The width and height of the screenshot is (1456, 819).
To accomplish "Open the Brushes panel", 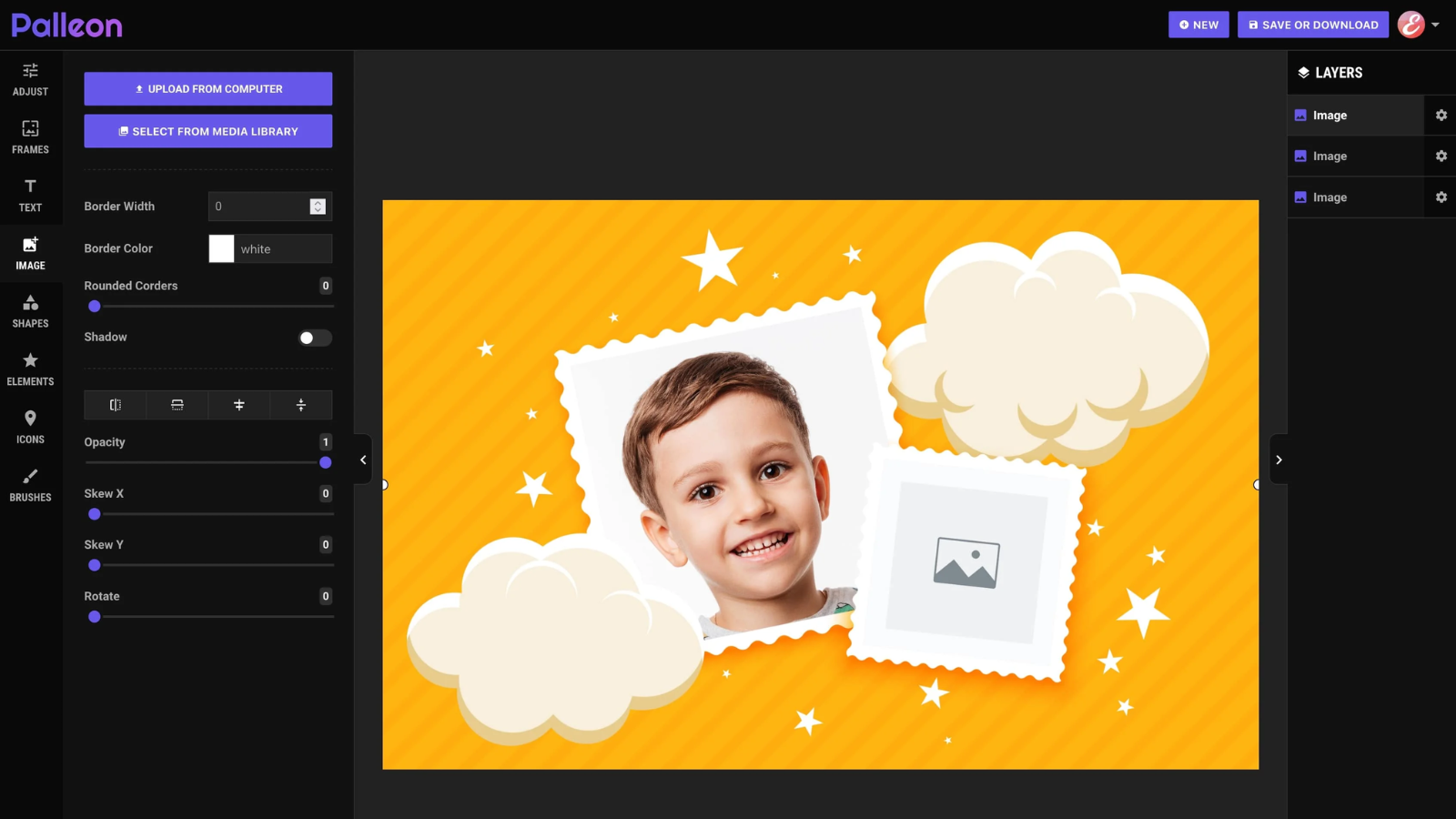I will coord(30,484).
